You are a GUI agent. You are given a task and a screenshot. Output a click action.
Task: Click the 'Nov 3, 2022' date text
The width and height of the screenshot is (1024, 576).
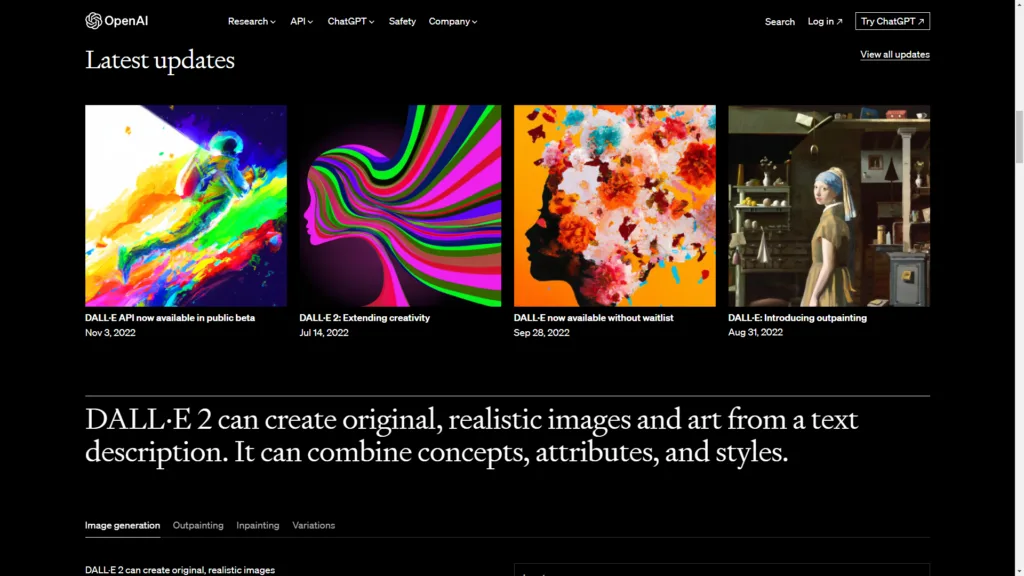point(110,332)
